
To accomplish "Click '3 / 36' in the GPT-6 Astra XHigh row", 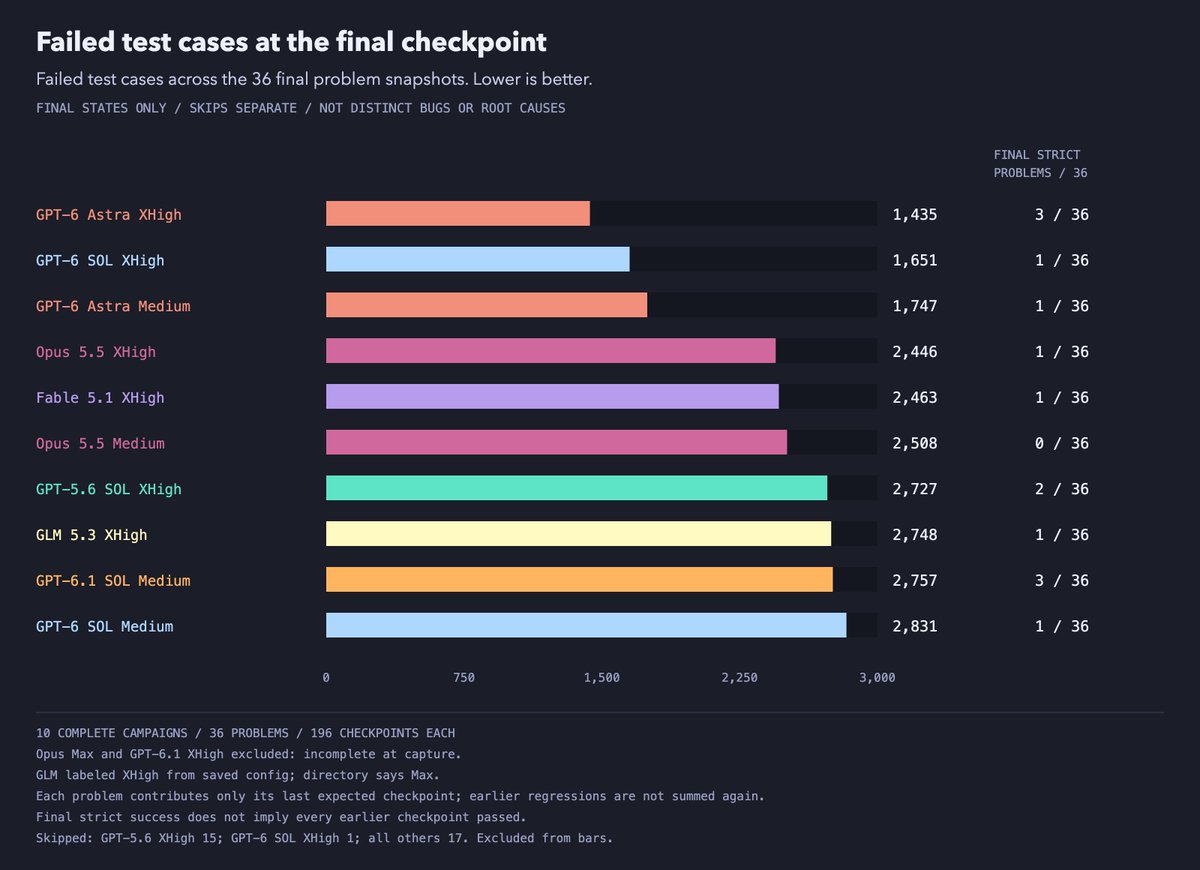I will pyautogui.click(x=1062, y=215).
